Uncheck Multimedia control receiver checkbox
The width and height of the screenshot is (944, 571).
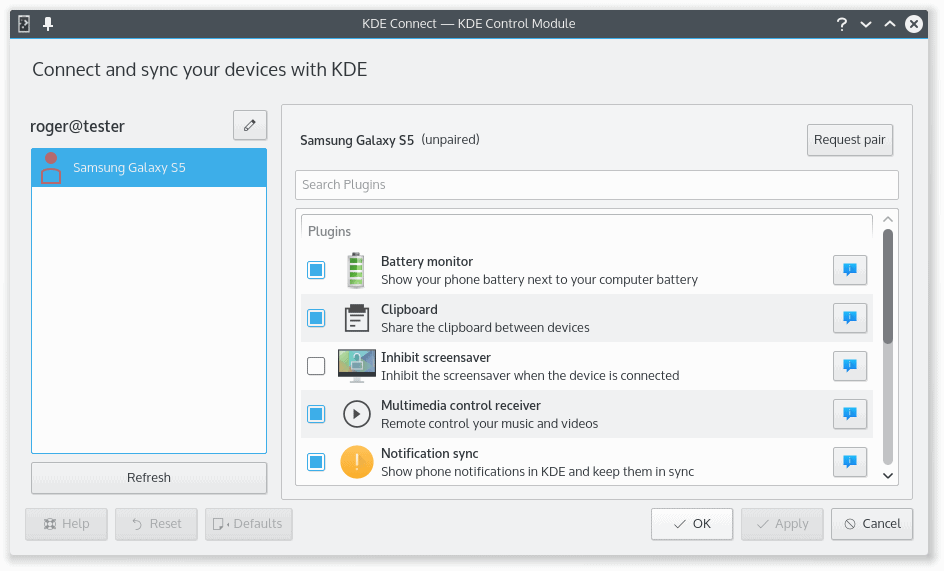[316, 414]
